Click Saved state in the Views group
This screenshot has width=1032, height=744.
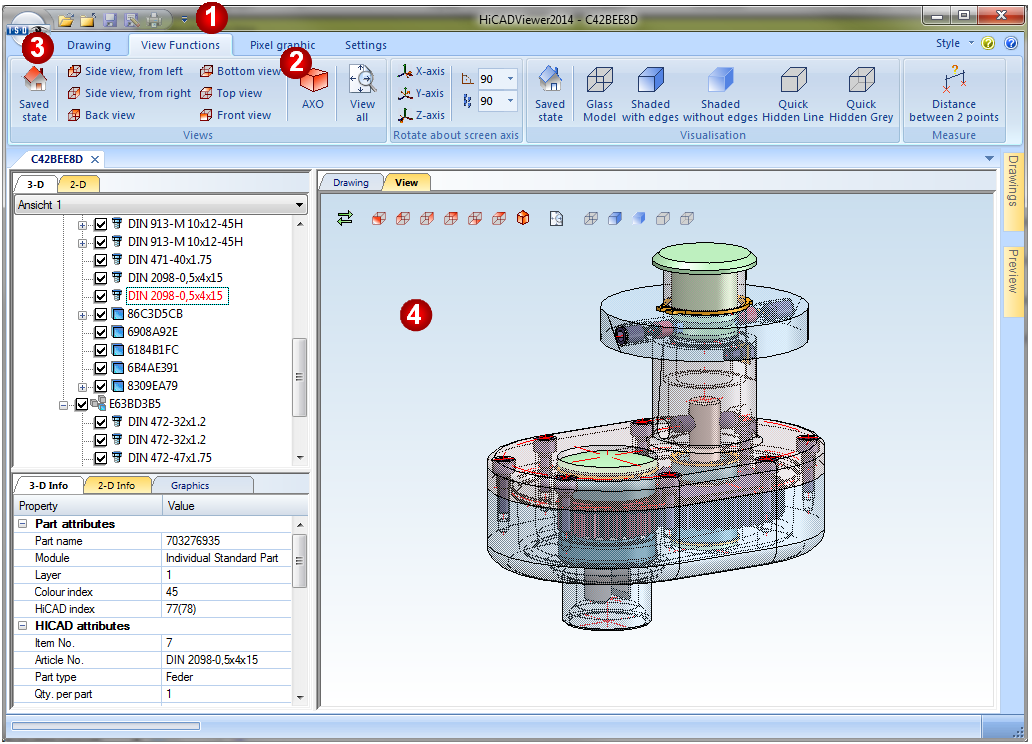[34, 93]
